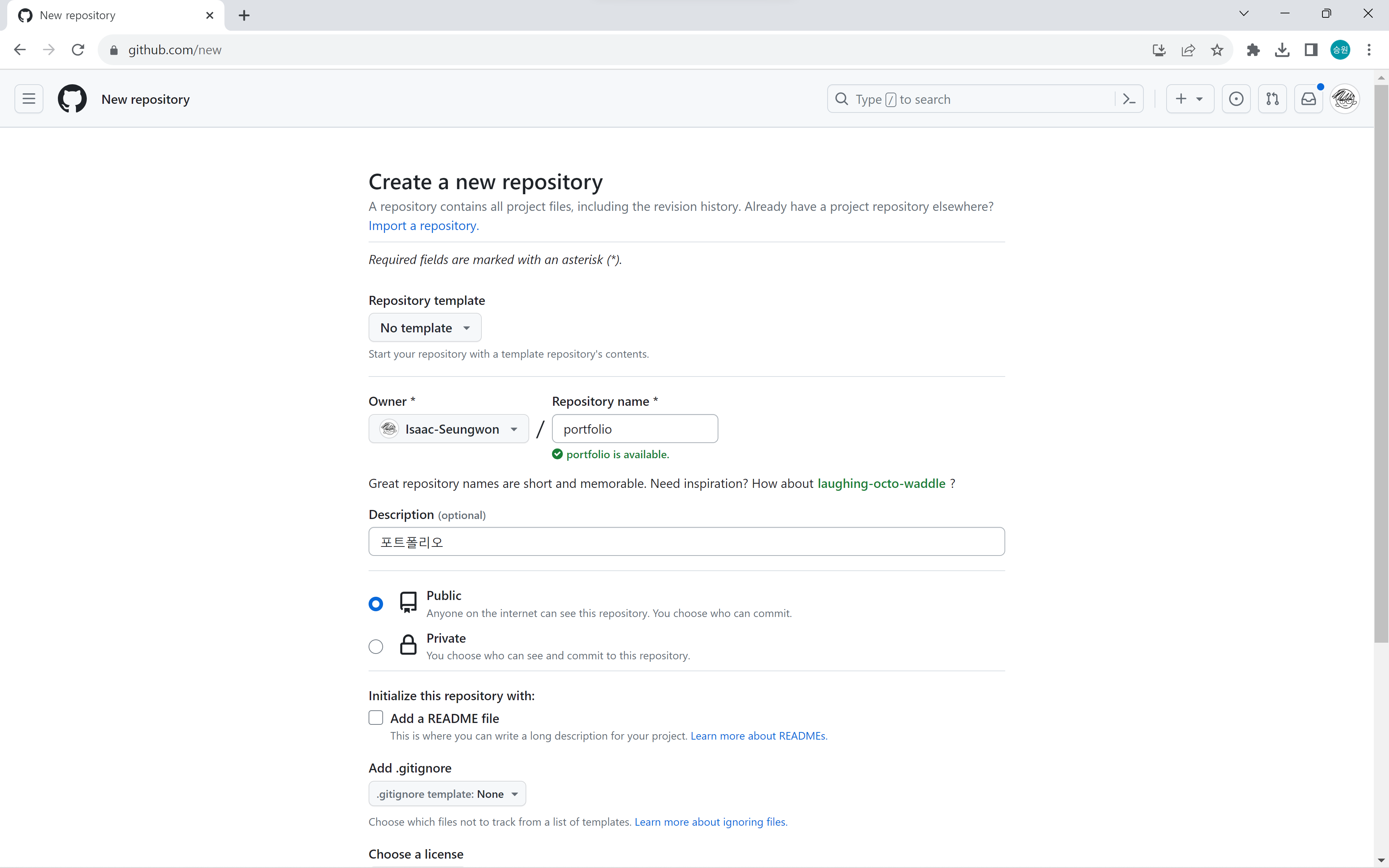
Task: Open the notifications inbox icon
Action: coord(1308,99)
